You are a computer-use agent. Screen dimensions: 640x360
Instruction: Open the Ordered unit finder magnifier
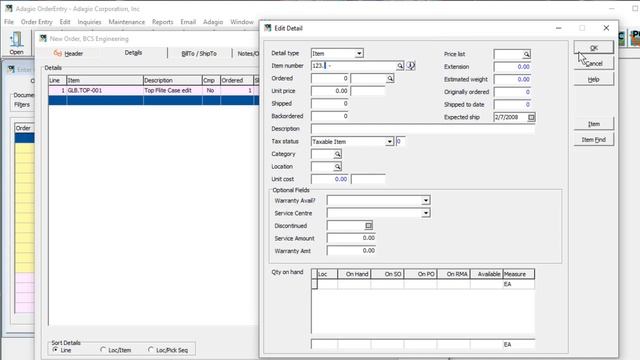(x=390, y=78)
